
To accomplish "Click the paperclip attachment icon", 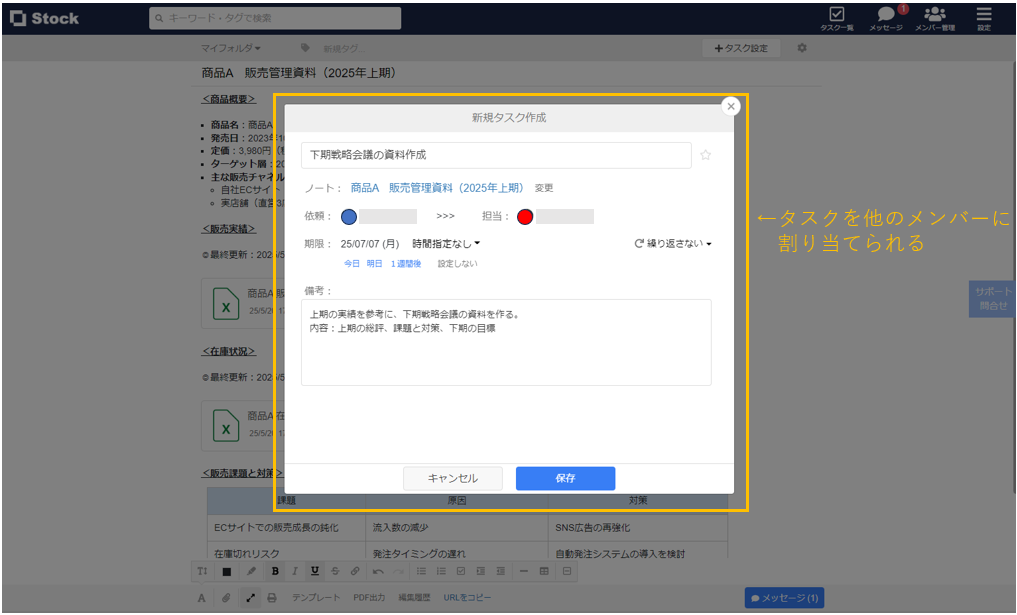I will coord(225,595).
